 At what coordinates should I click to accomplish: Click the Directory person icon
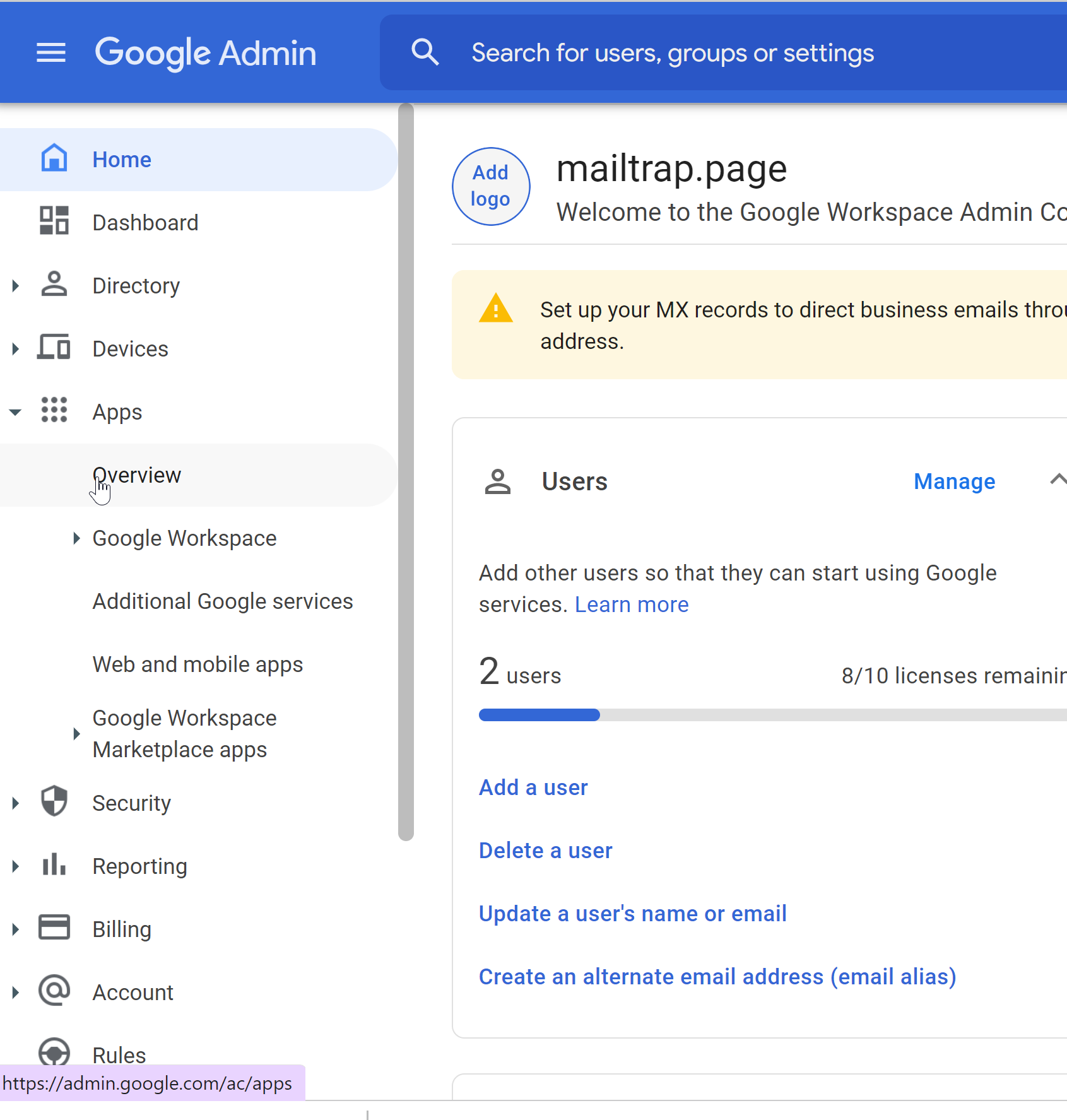pyautogui.click(x=54, y=285)
